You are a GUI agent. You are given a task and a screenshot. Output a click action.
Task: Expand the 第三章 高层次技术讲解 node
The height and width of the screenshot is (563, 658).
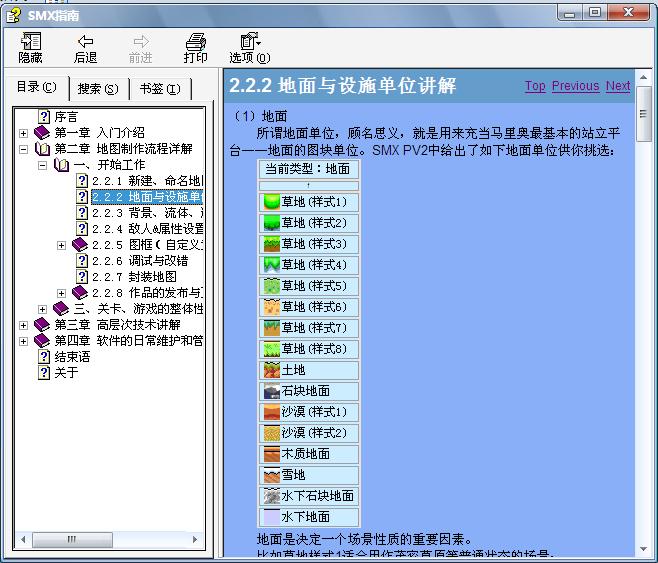[x=24, y=325]
